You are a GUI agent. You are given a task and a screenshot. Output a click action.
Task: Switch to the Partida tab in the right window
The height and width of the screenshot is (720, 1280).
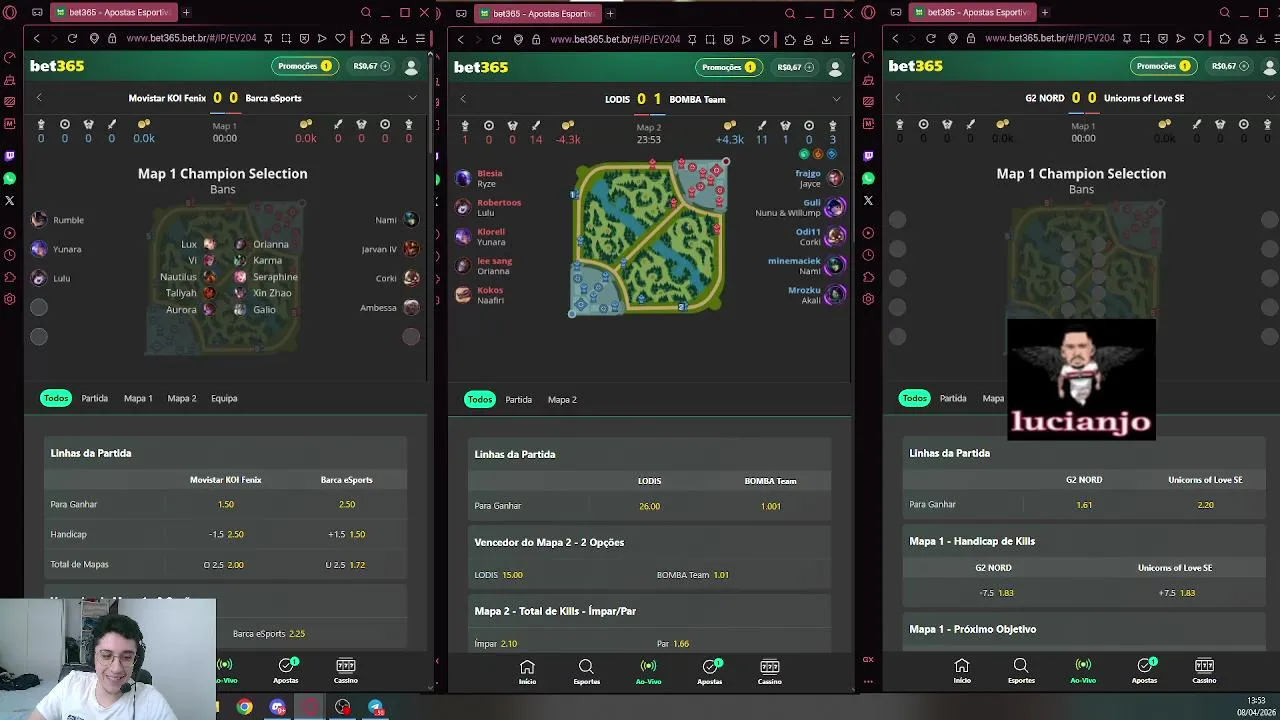tap(953, 398)
